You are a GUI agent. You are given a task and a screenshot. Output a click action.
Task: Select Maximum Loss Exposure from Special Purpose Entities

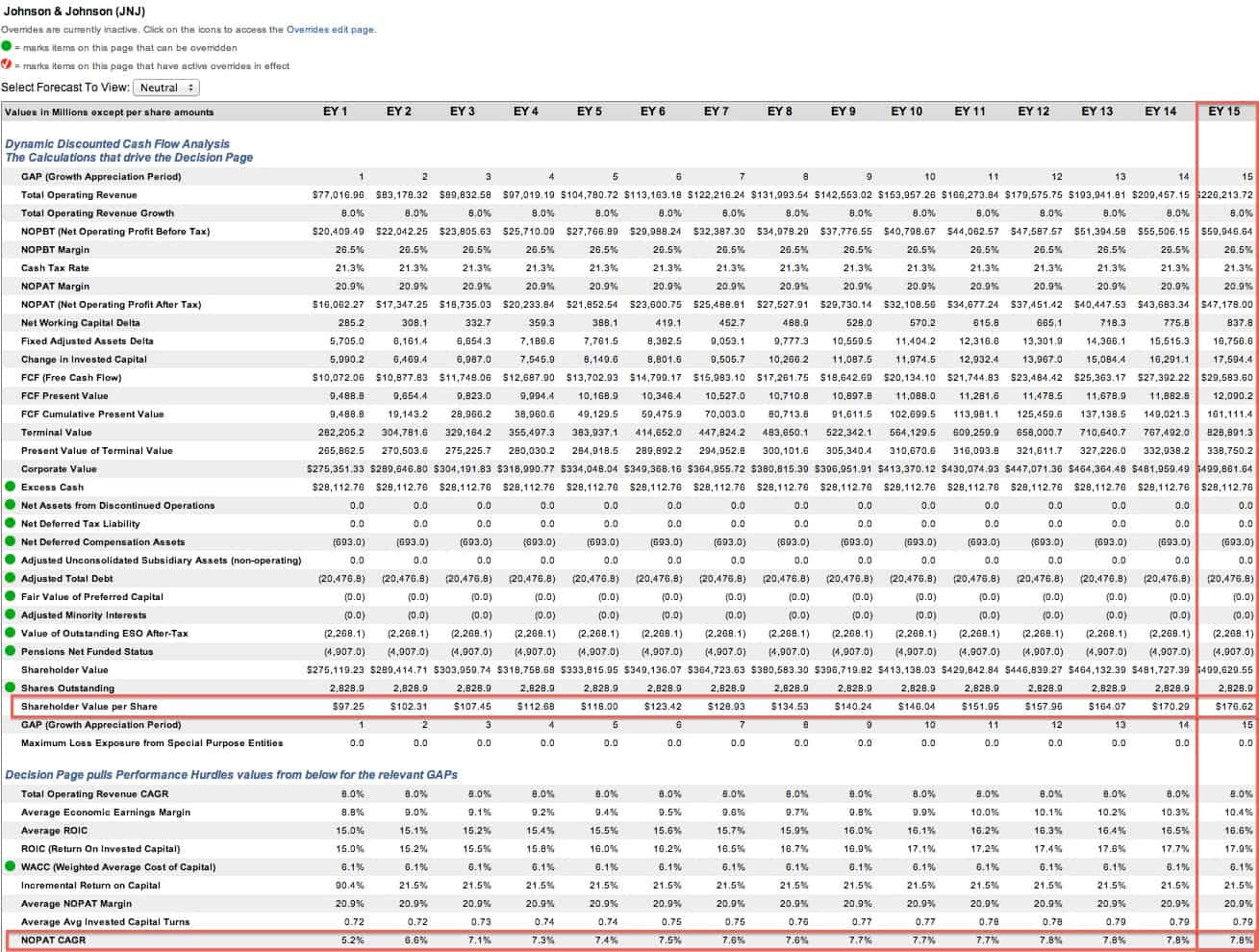pos(152,743)
